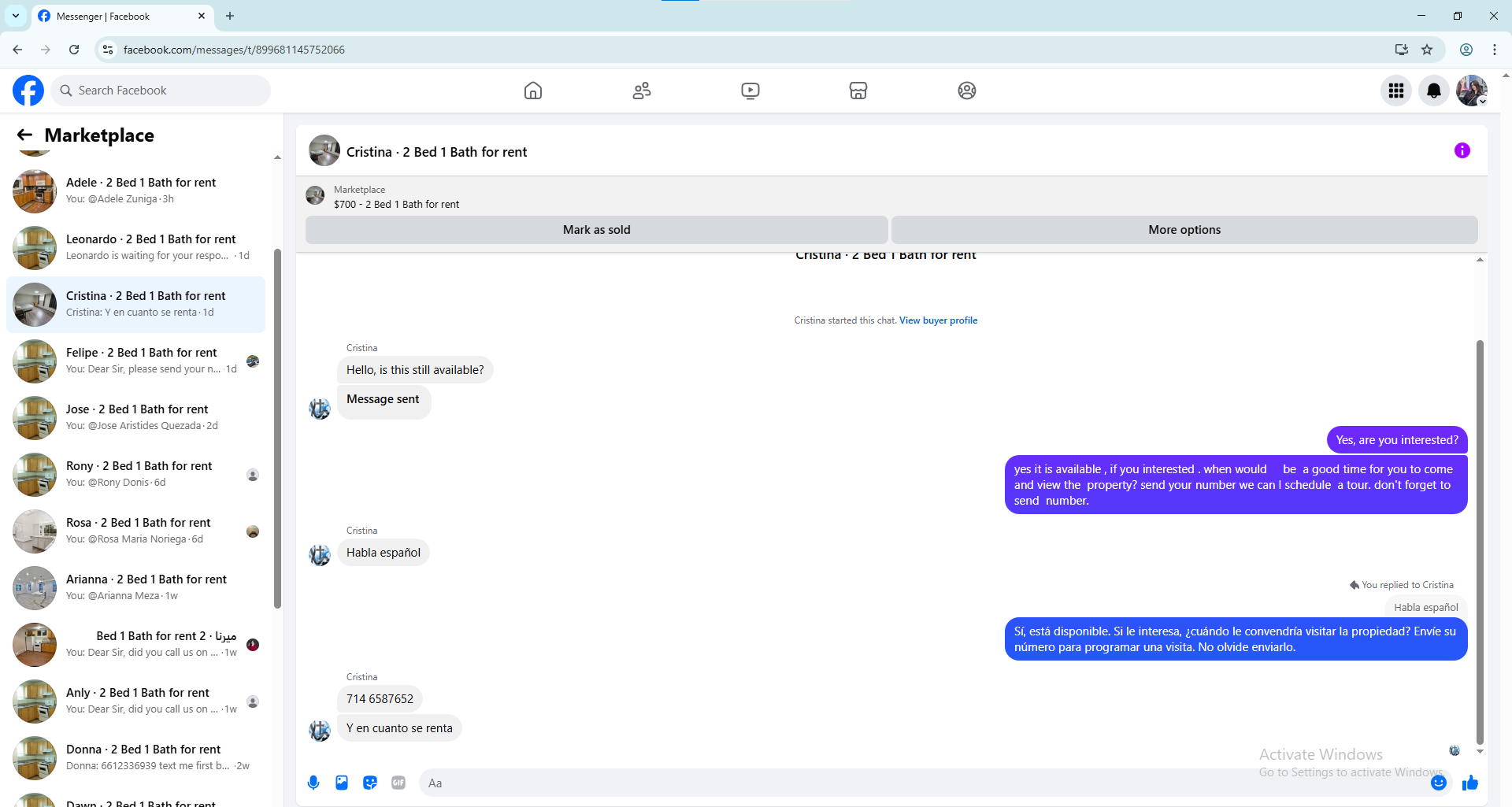Open a new browser tab
This screenshot has width=1512, height=807.
[x=230, y=16]
